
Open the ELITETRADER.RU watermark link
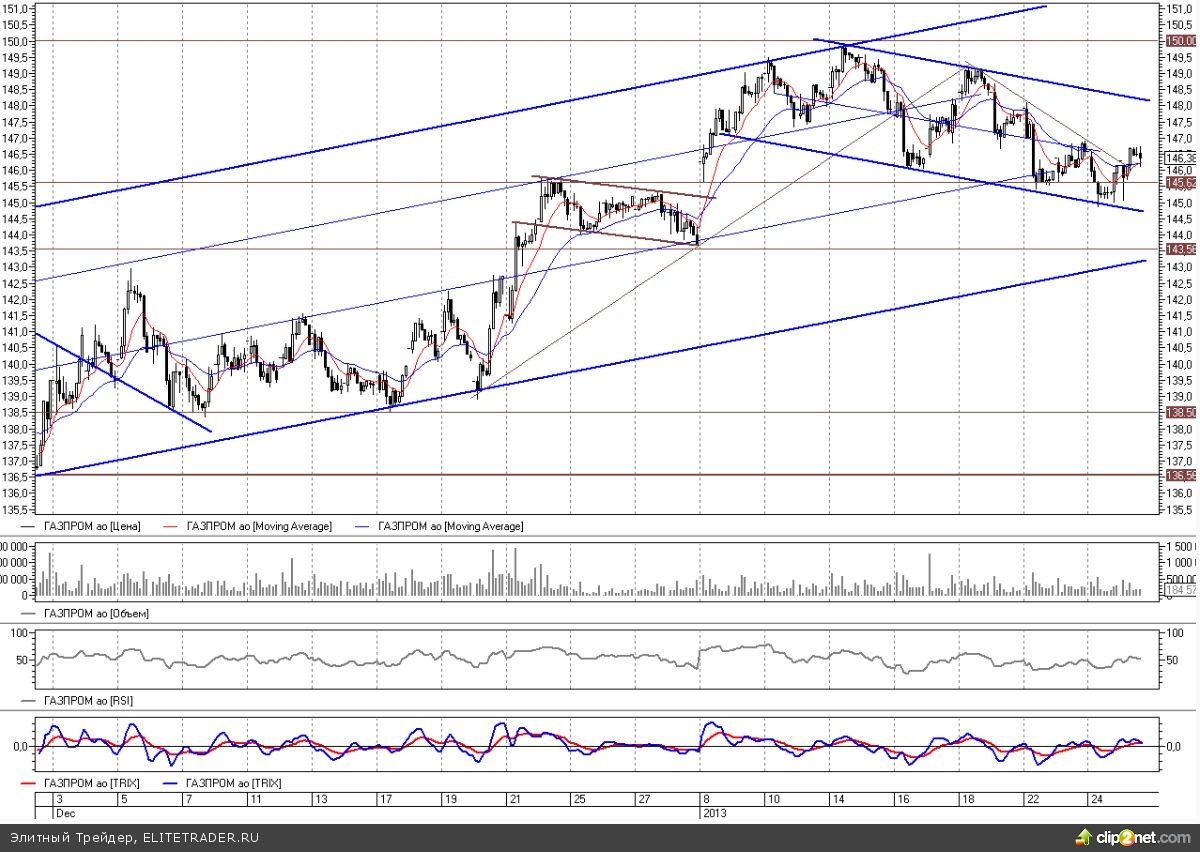(x=201, y=837)
